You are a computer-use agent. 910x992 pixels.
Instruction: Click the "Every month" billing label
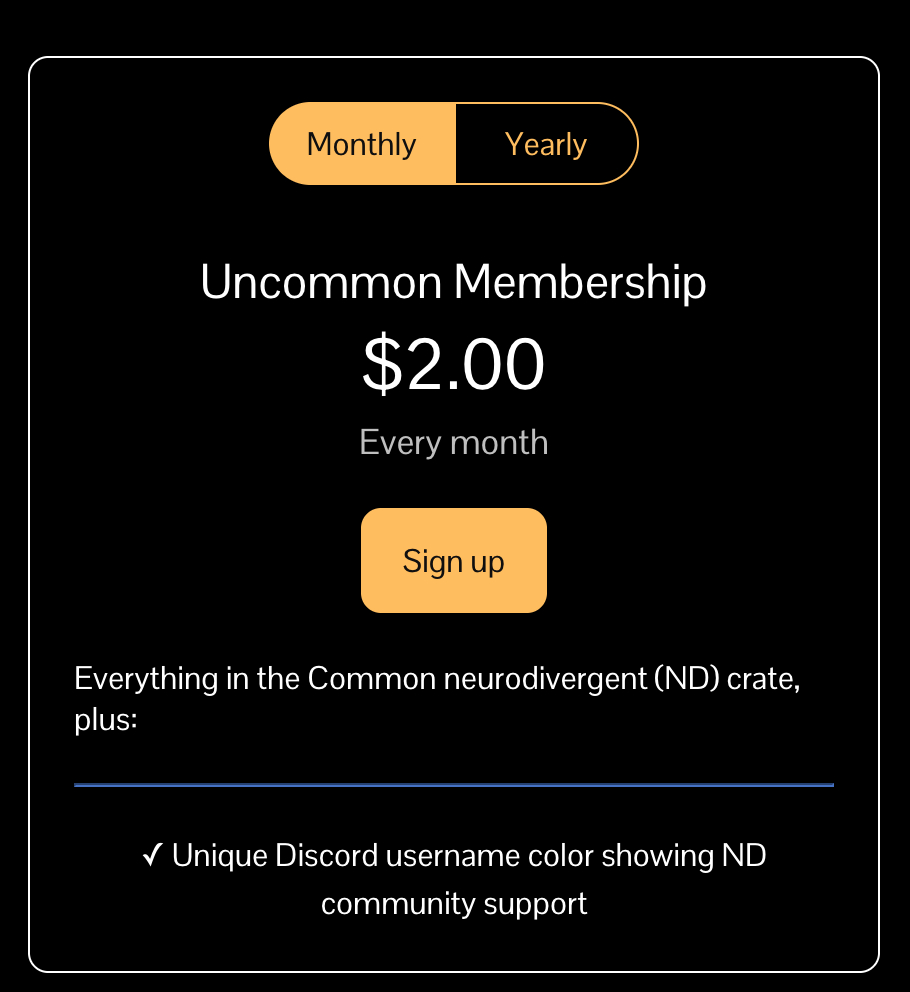pos(453,442)
